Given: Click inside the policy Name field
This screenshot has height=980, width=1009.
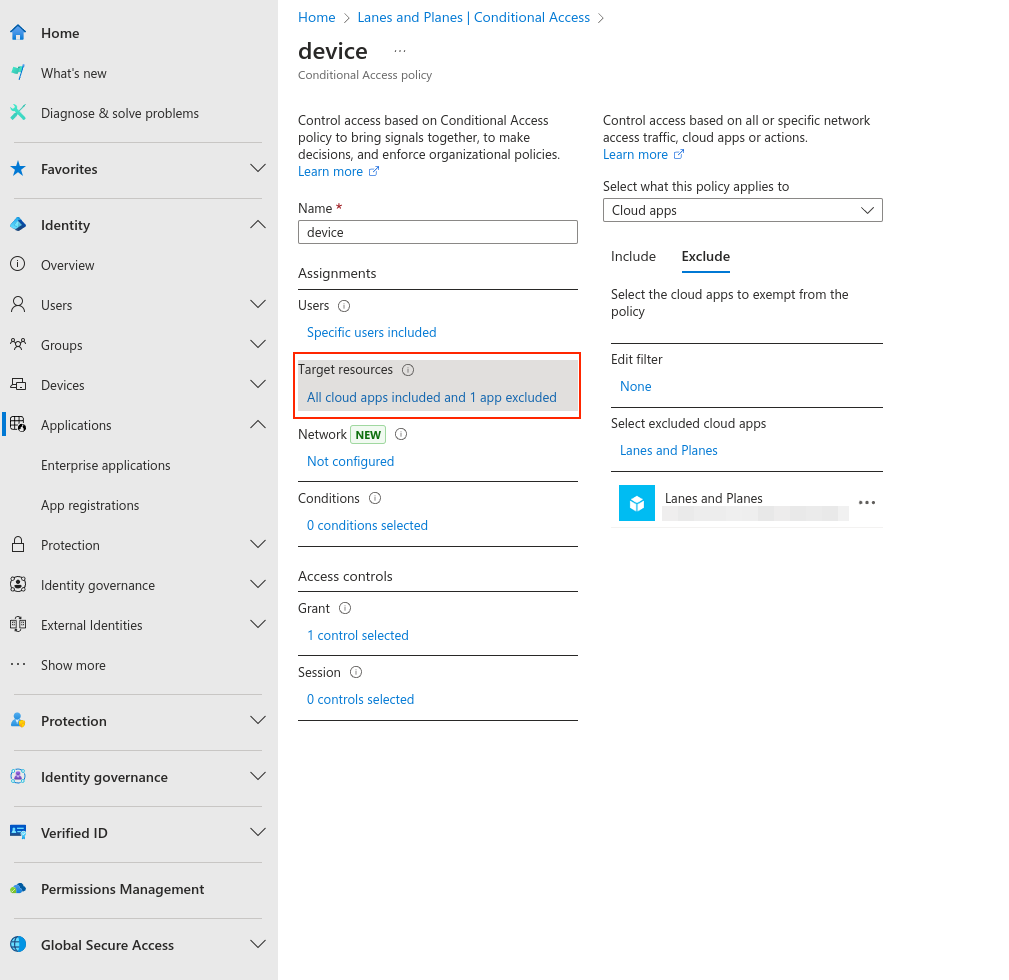Looking at the screenshot, I should (x=437, y=231).
